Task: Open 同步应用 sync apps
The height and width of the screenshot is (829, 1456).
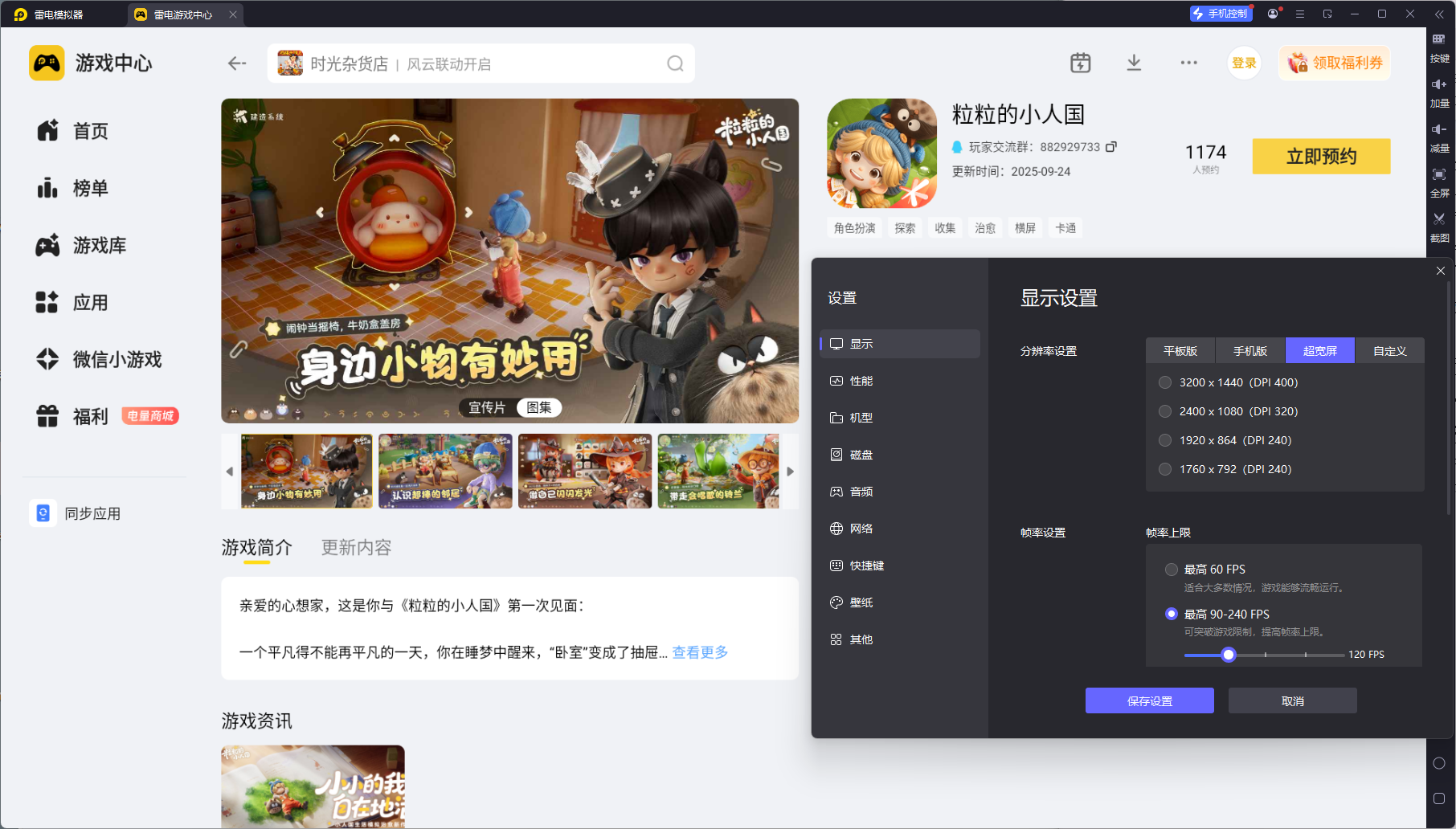Action: pyautogui.click(x=76, y=513)
